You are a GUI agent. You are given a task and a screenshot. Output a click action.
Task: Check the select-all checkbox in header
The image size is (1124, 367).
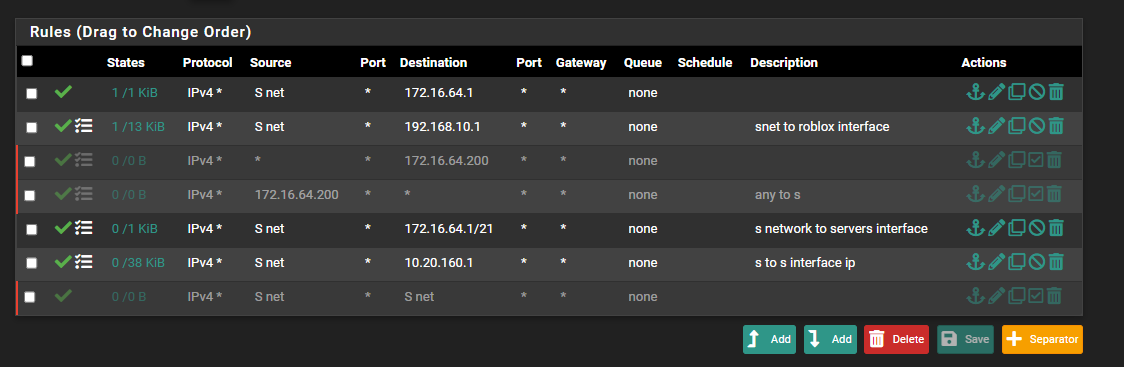[27, 61]
